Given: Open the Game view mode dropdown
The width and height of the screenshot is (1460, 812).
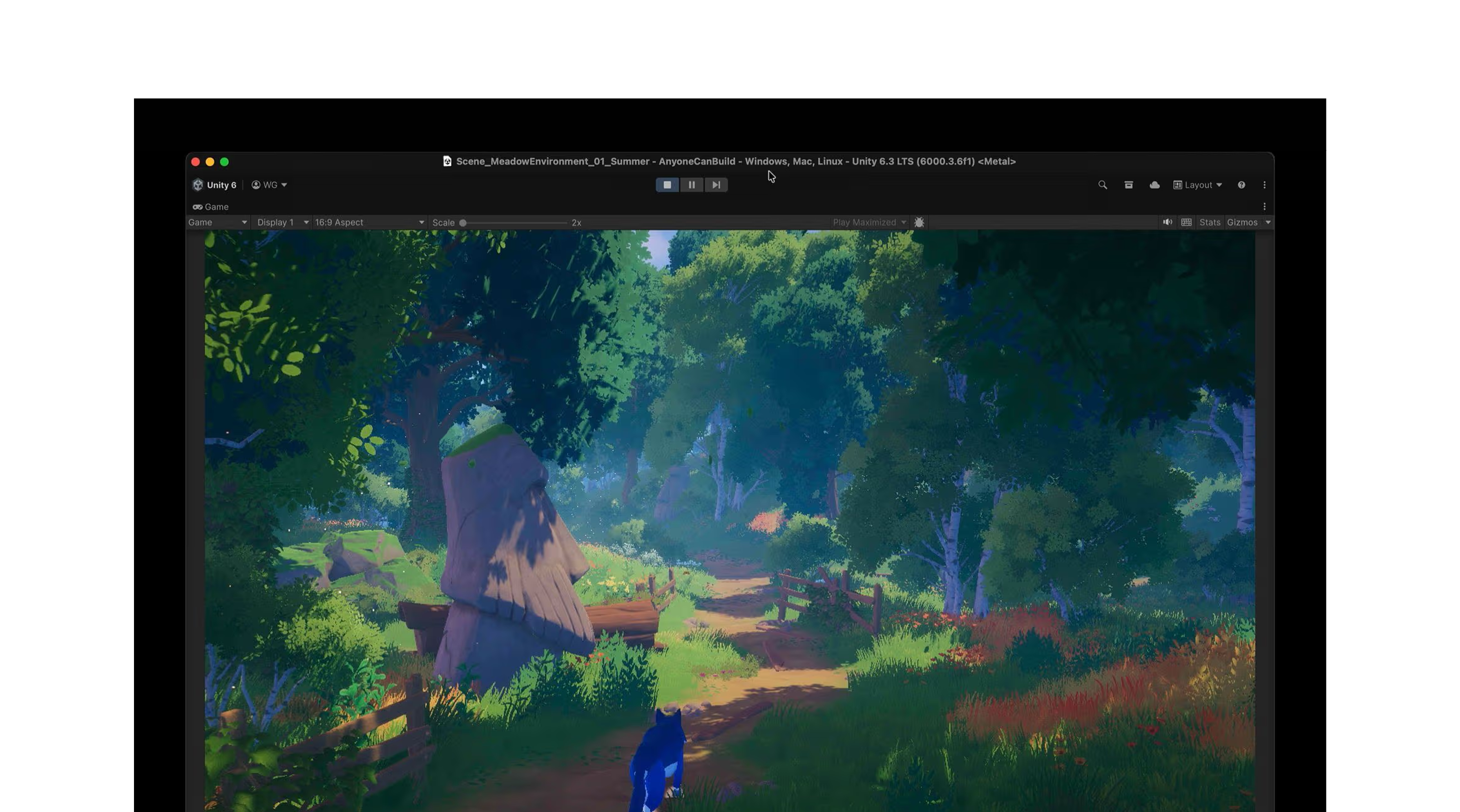Looking at the screenshot, I should 218,222.
